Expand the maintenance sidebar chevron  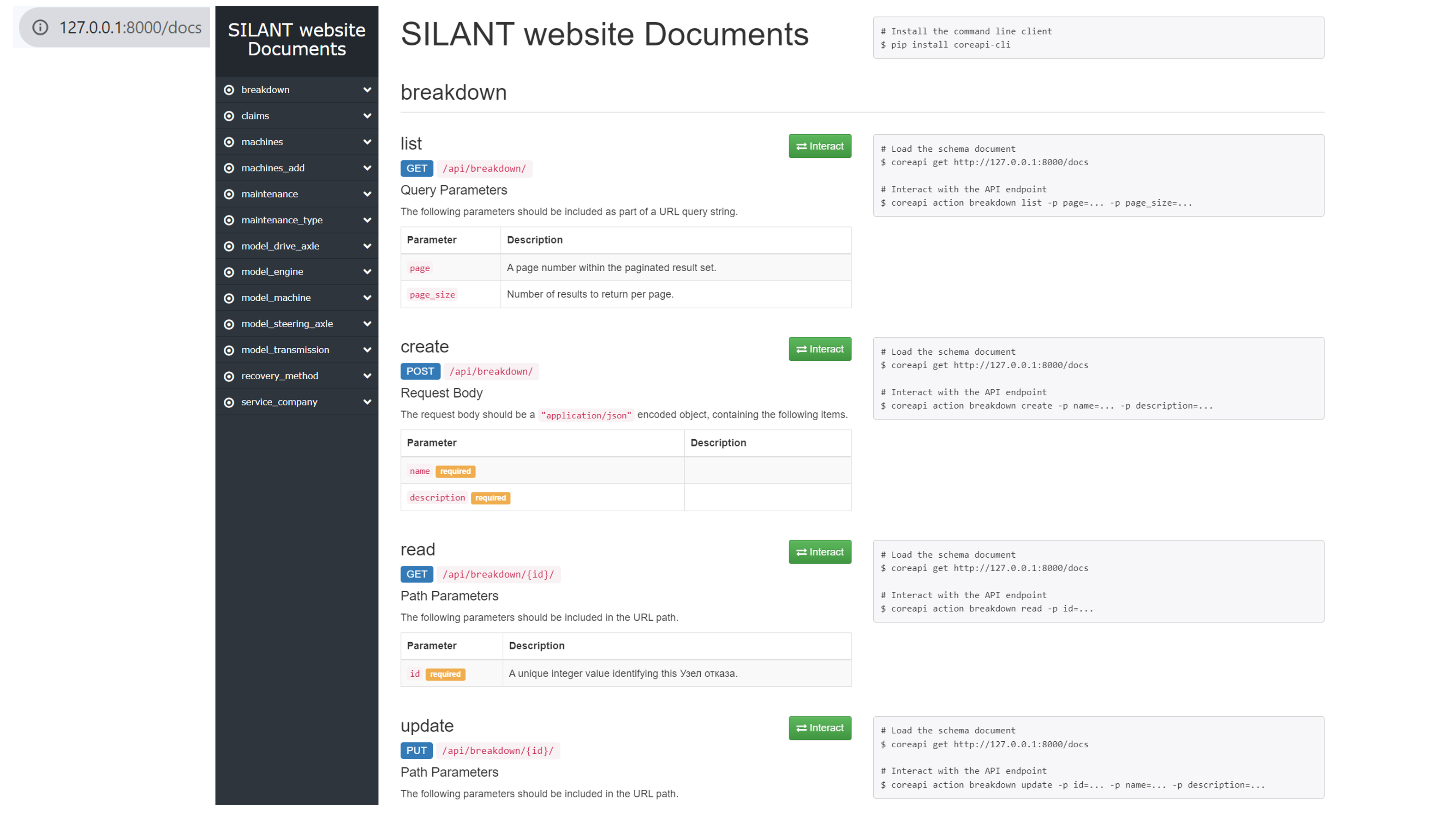click(x=367, y=194)
